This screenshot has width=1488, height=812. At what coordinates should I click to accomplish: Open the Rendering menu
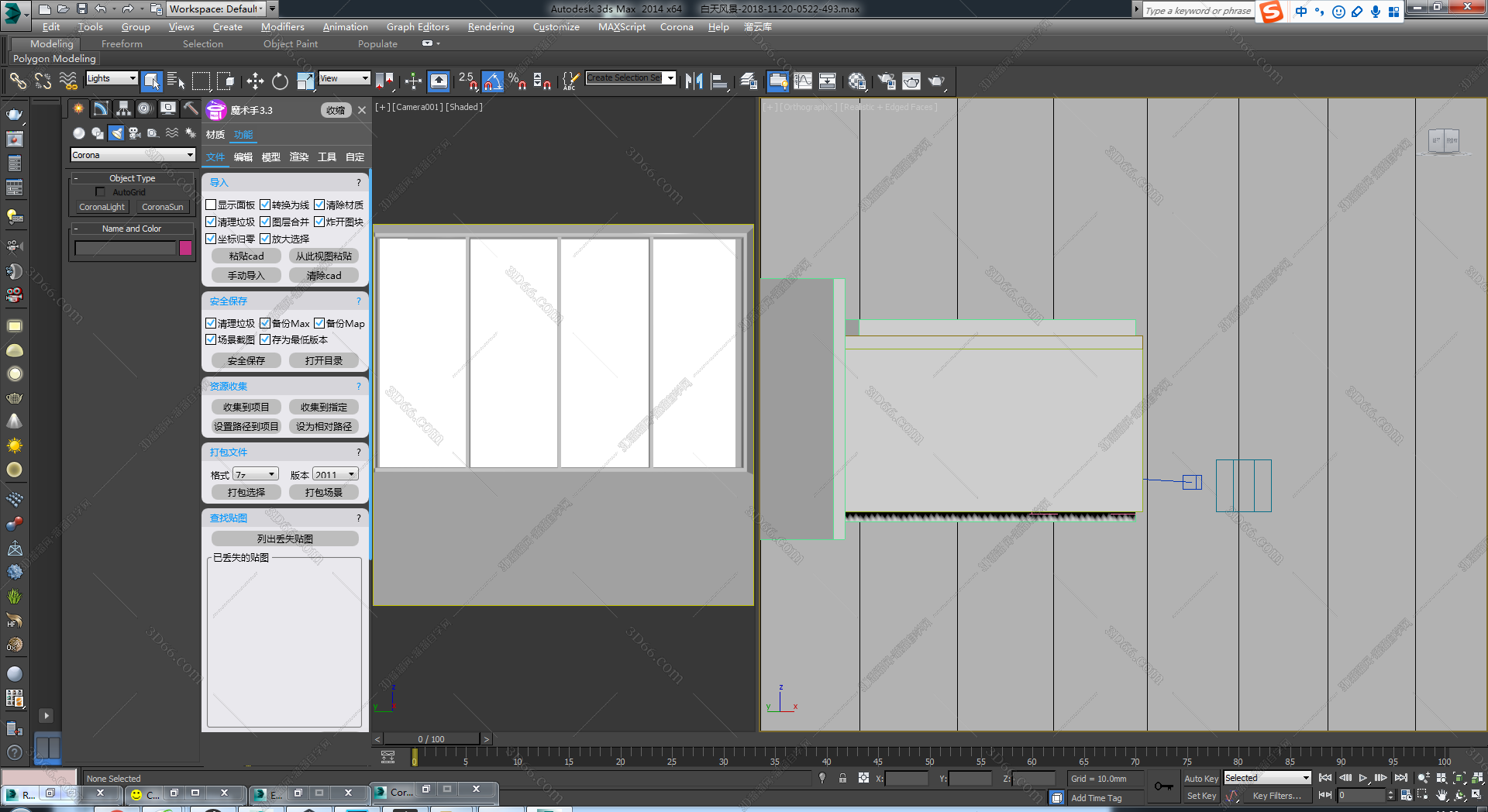[x=491, y=26]
